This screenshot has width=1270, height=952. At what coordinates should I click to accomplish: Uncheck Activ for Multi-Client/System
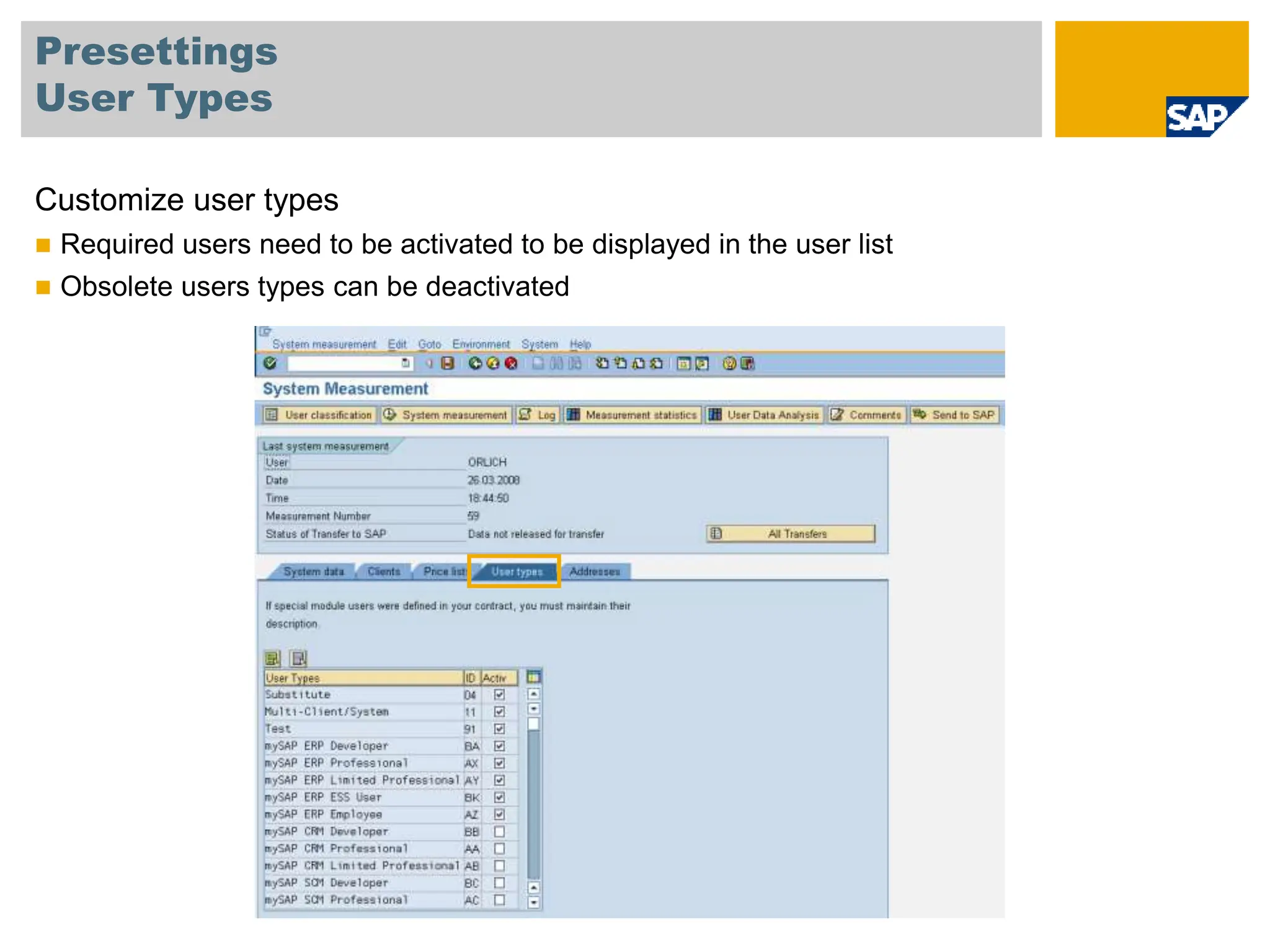(499, 712)
